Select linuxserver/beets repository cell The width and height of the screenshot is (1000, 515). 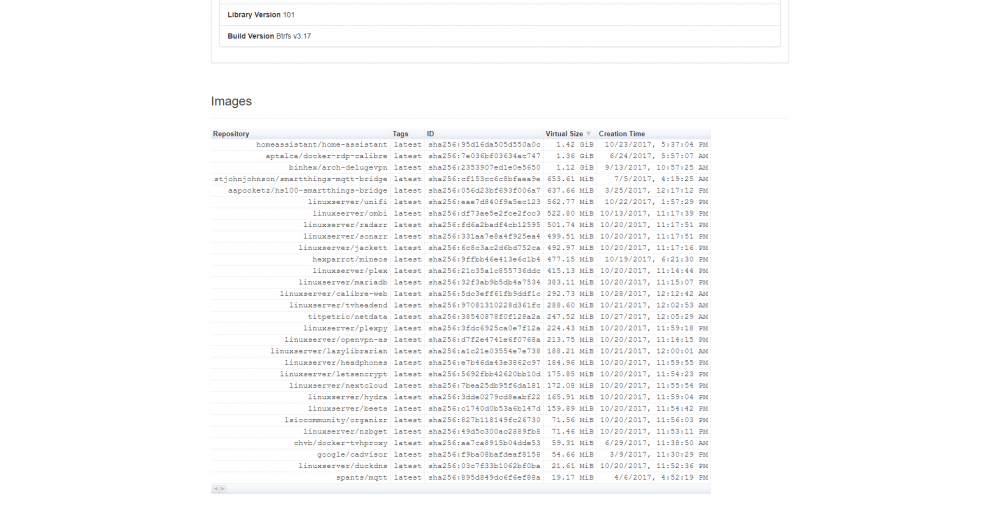[x=348, y=409]
